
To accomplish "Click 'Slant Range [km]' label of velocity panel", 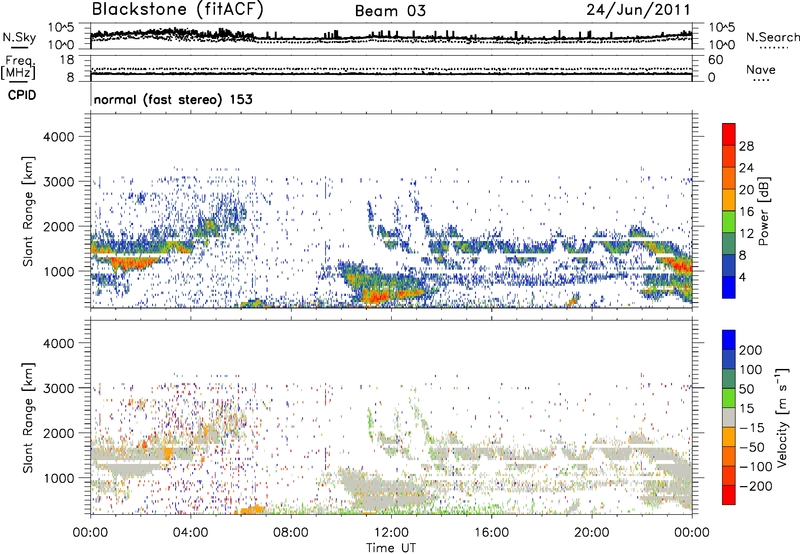I will click(28, 418).
